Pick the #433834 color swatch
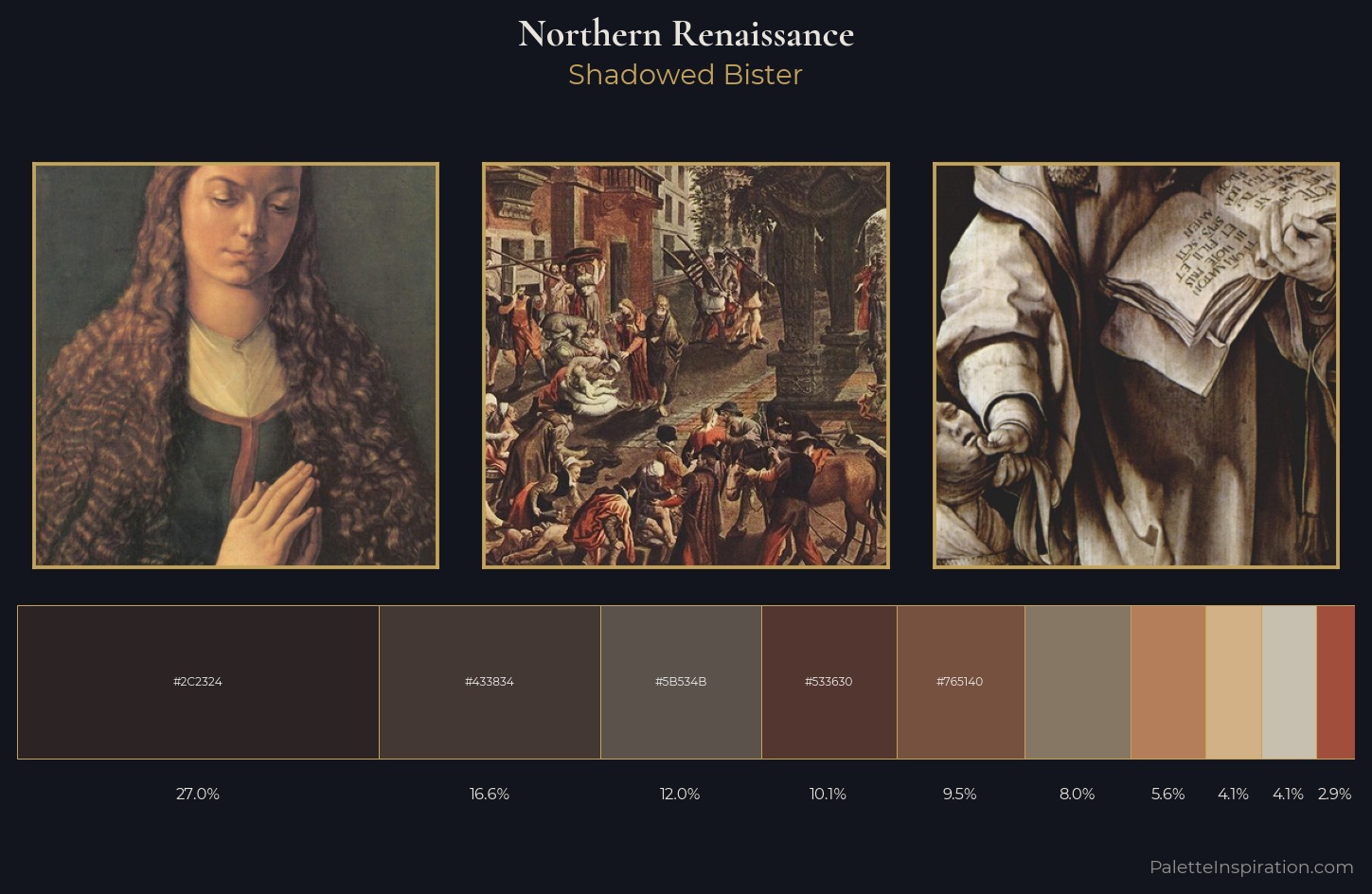 490,682
